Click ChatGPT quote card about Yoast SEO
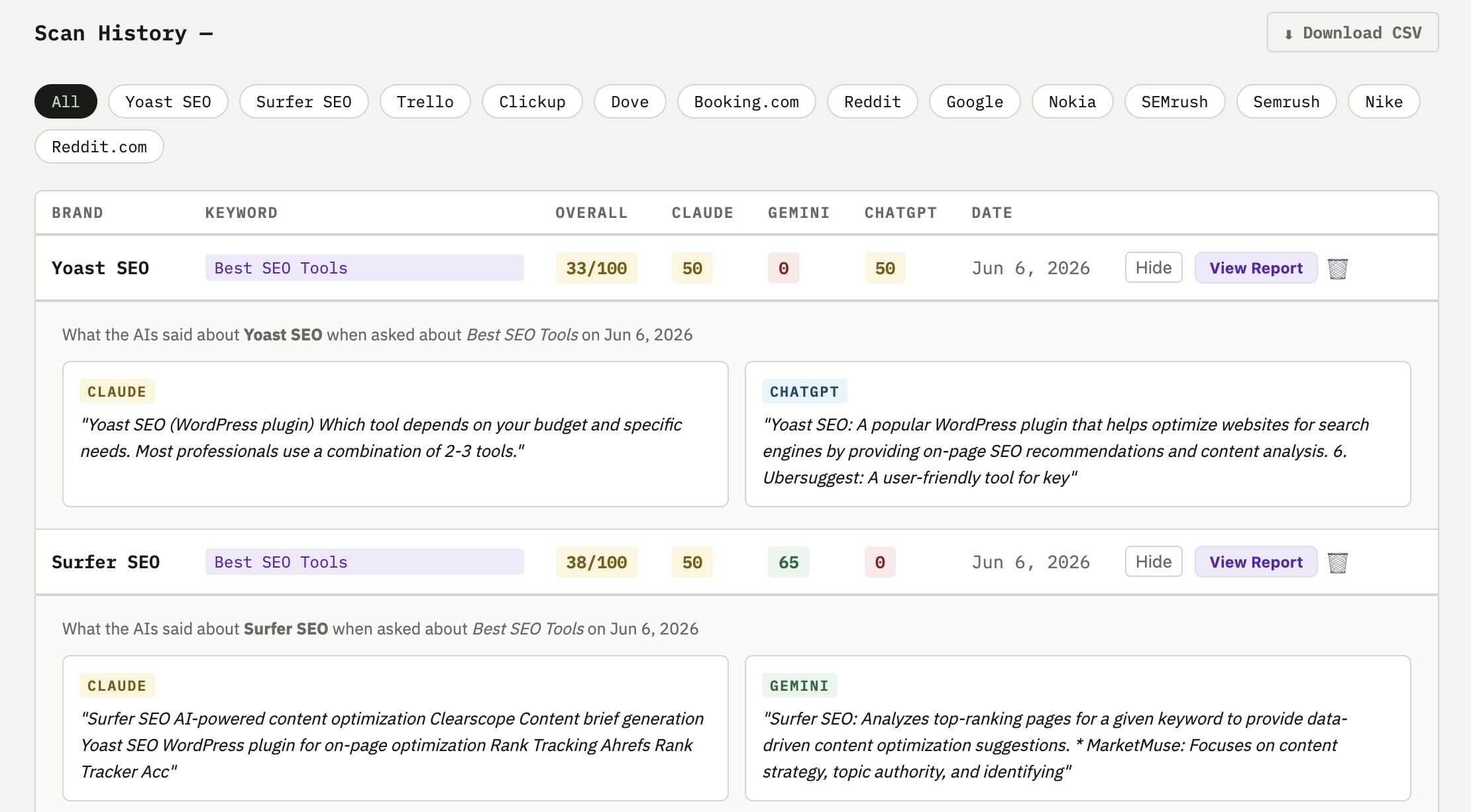The image size is (1471, 812). (x=1078, y=434)
